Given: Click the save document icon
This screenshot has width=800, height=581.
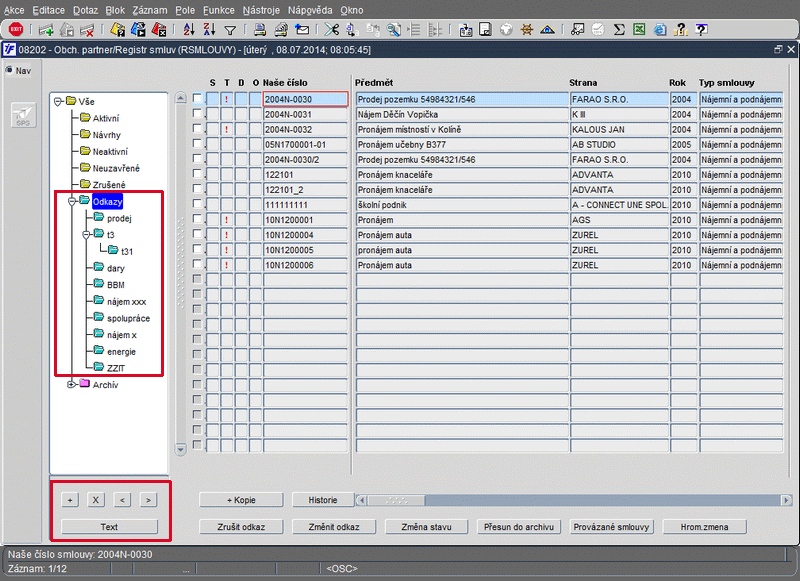Looking at the screenshot, I should tap(485, 30).
